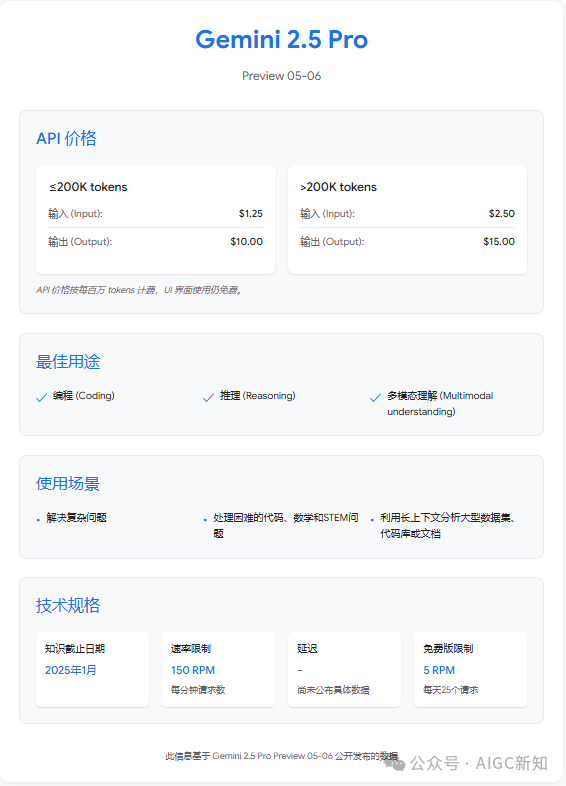Select the 最佳用途 section heading
Screen dimensions: 566x786
pos(68,361)
